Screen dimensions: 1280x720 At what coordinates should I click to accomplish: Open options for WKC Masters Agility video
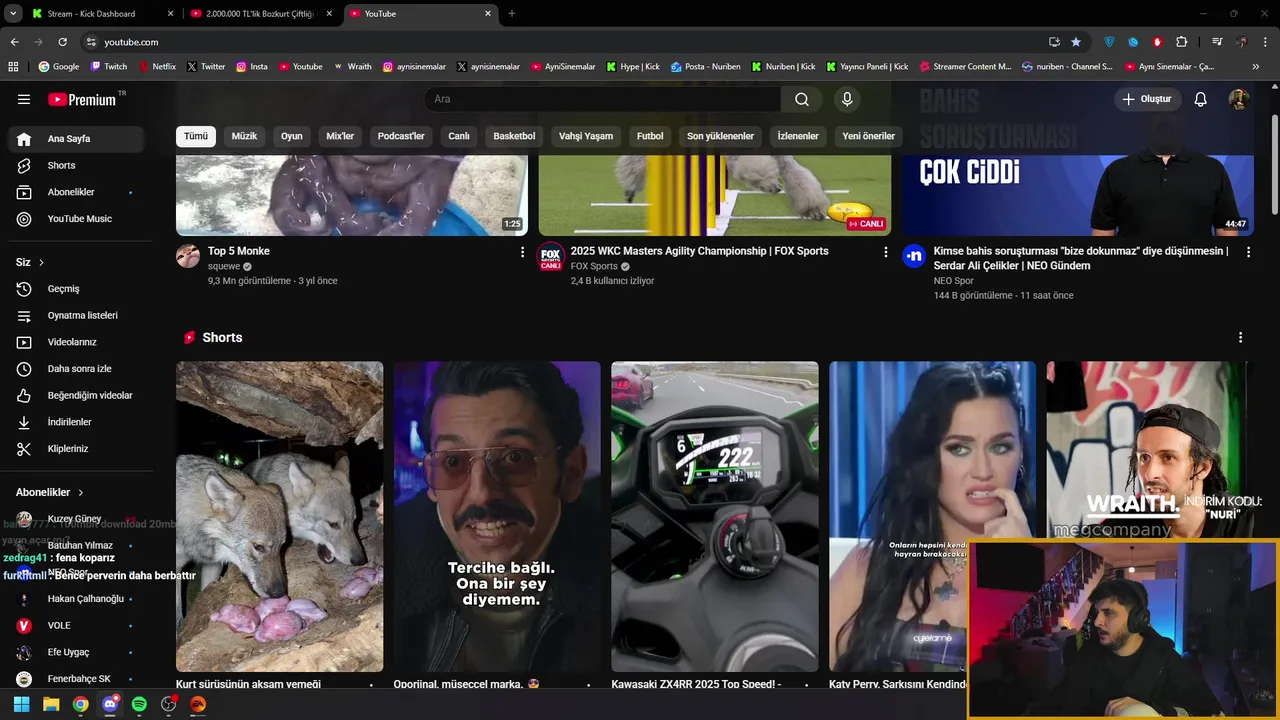(885, 252)
